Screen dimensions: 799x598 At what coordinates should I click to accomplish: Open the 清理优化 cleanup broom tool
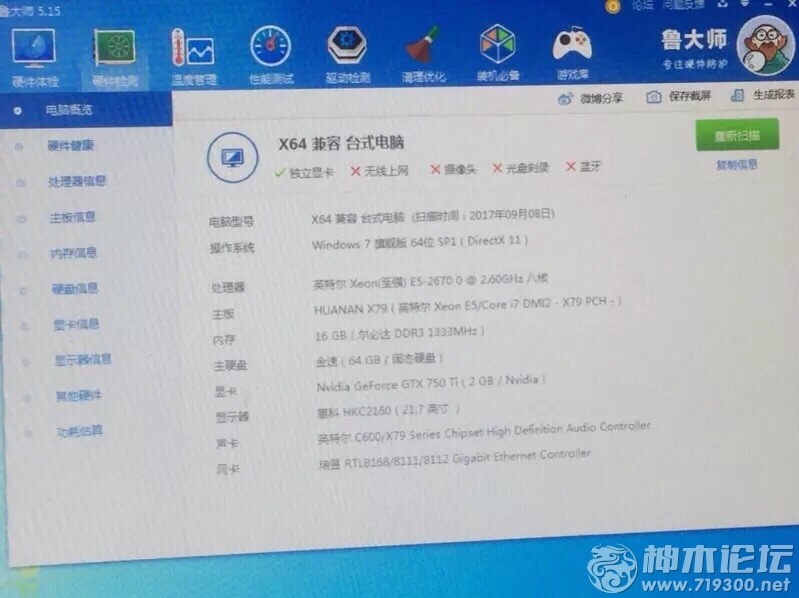pyautogui.click(x=423, y=54)
